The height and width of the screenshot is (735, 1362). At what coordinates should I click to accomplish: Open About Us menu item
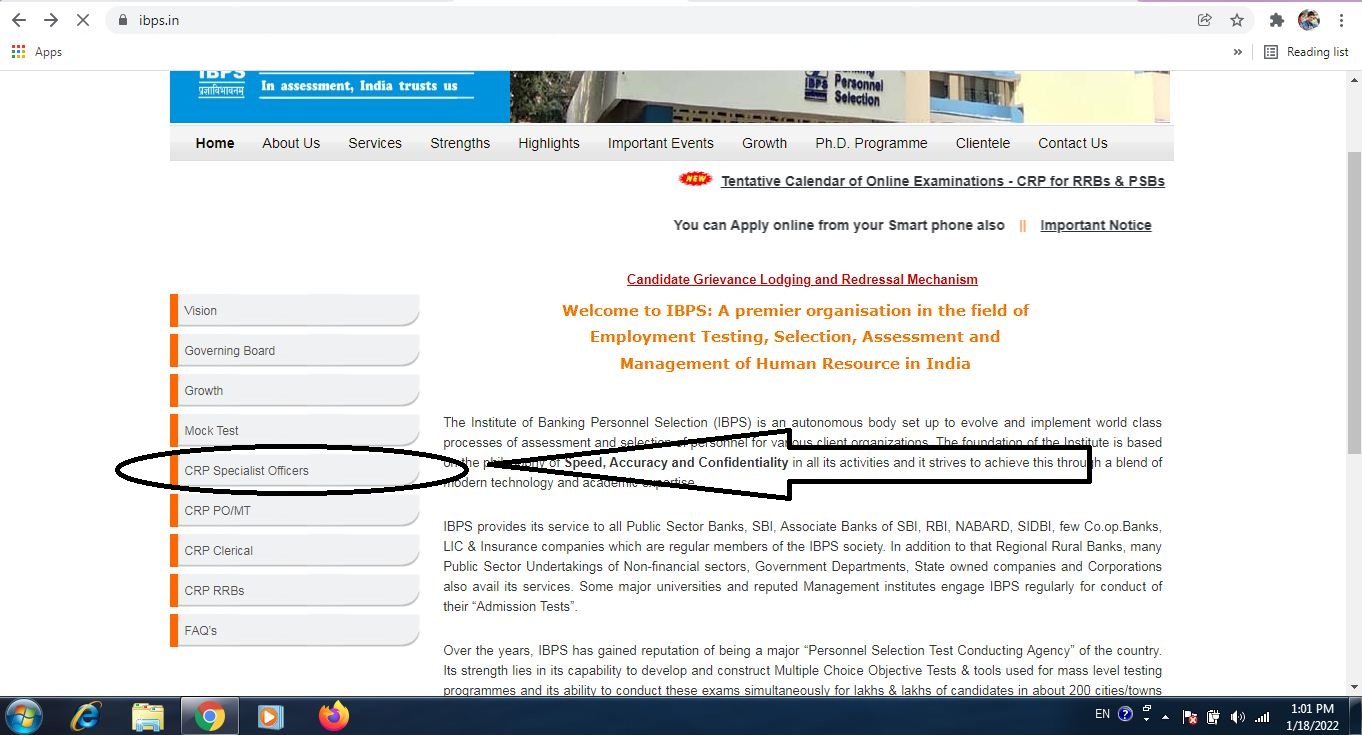click(x=291, y=143)
